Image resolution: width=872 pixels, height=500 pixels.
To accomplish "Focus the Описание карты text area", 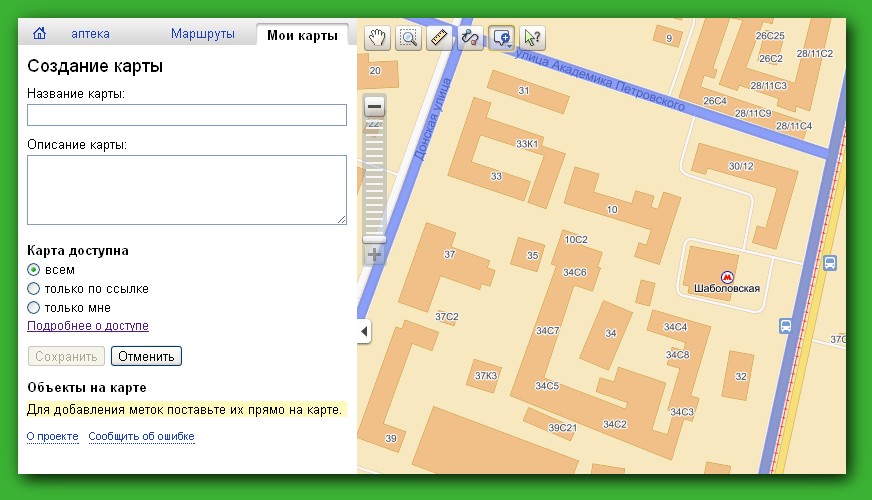I will tap(187, 190).
